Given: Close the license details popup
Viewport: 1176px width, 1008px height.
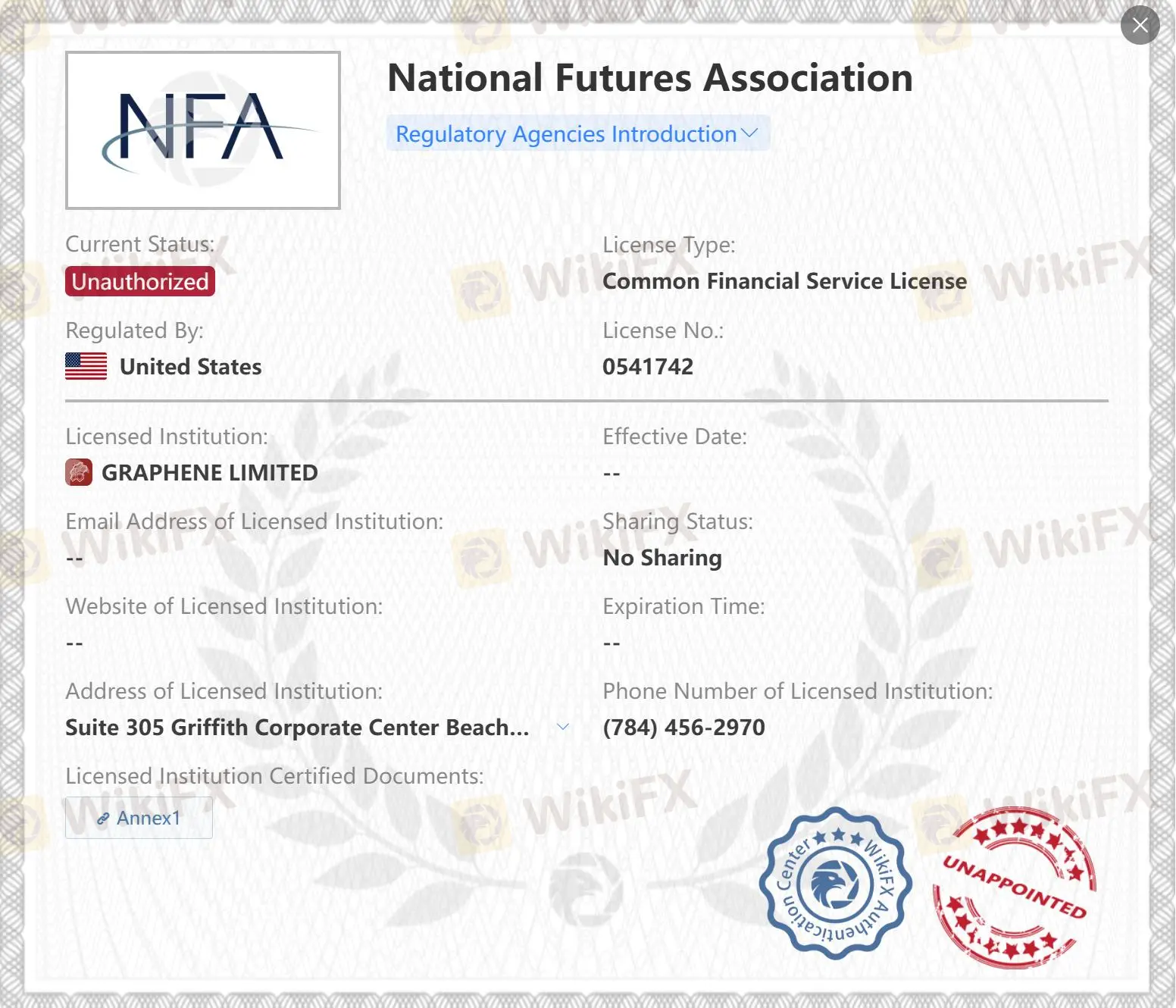Looking at the screenshot, I should coord(1140,25).
